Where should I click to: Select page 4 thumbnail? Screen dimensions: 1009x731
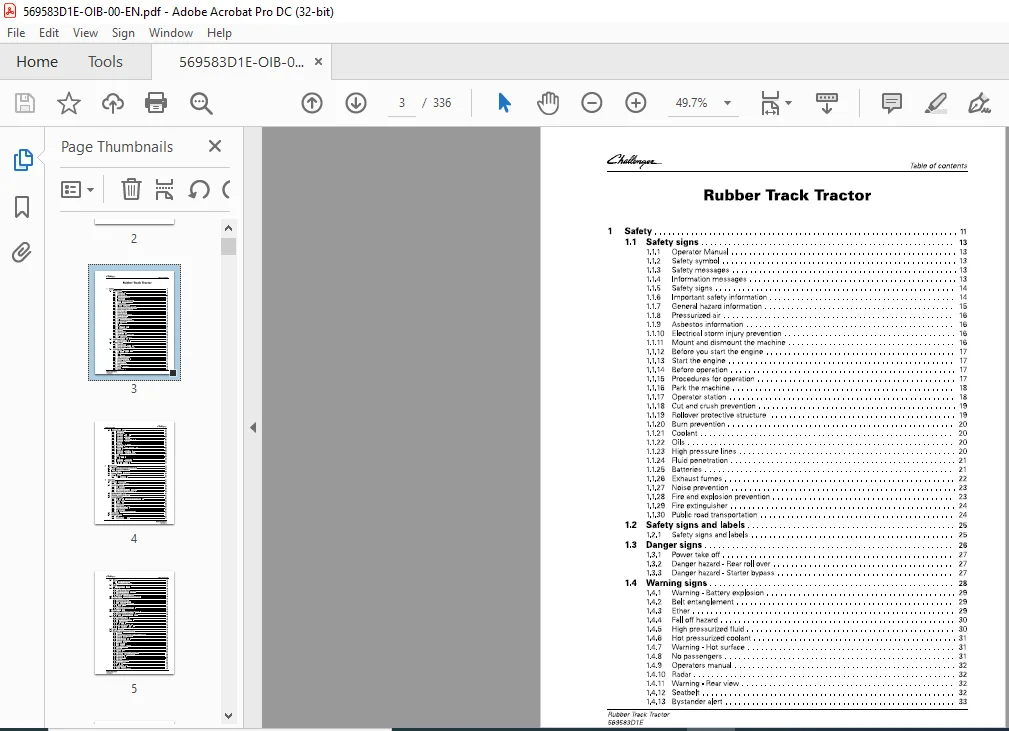click(134, 472)
